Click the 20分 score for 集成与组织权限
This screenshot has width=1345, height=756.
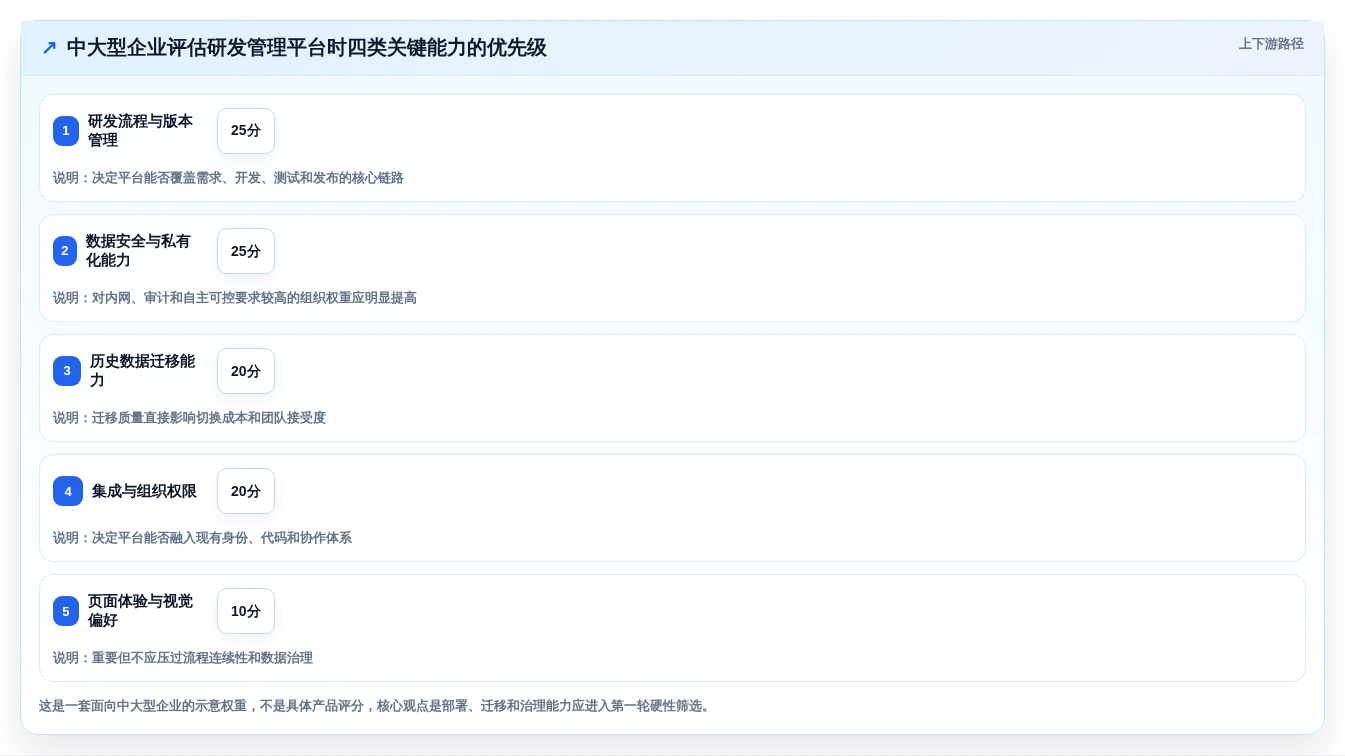coord(246,491)
